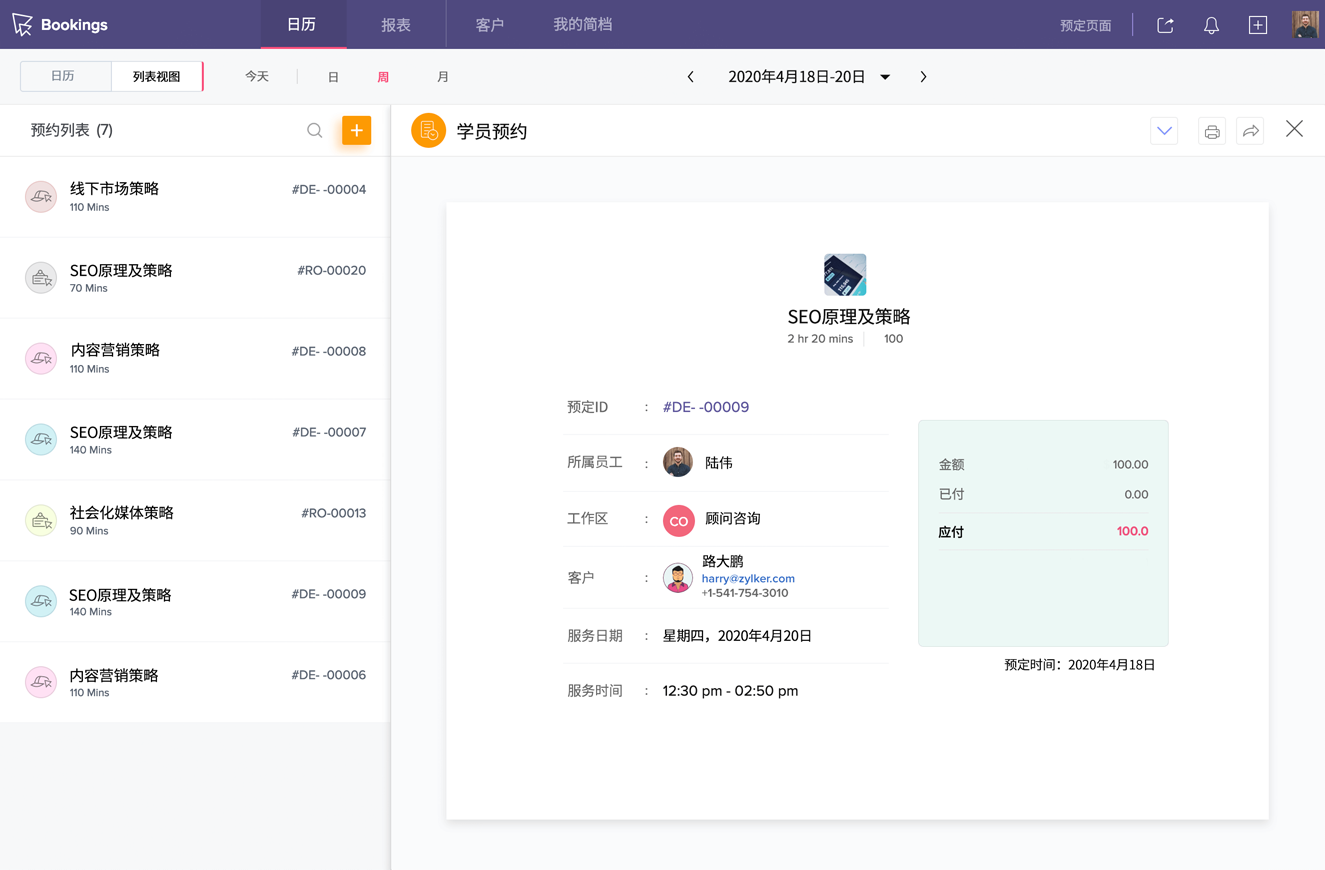Open the notifications bell
This screenshot has height=870, width=1325.
1211,25
